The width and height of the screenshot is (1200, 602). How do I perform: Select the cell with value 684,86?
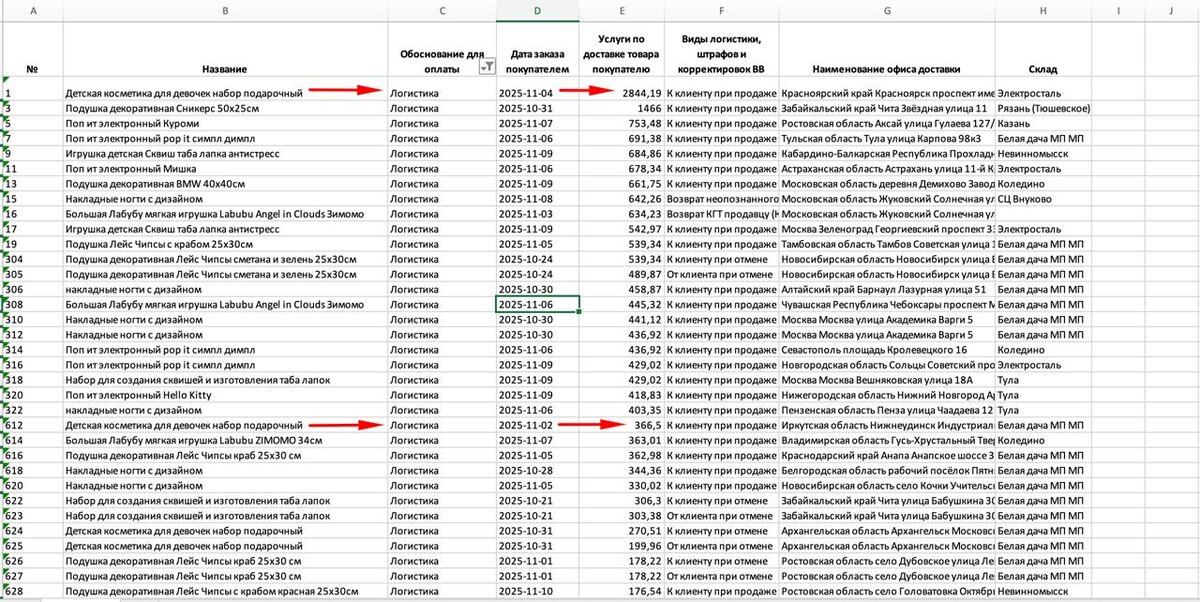621,153
